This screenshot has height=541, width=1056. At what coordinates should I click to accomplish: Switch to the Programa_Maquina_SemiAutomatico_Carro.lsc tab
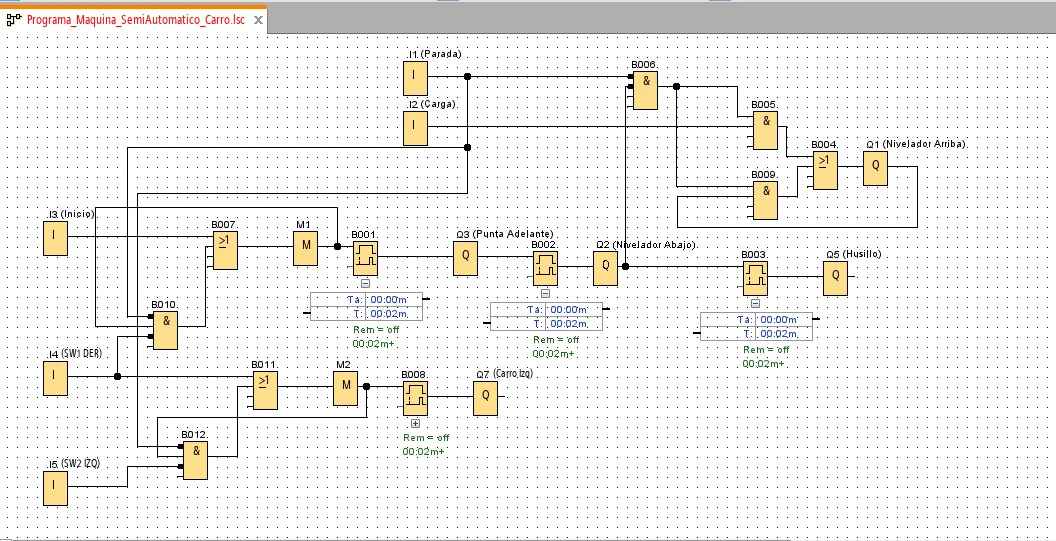pyautogui.click(x=137, y=20)
